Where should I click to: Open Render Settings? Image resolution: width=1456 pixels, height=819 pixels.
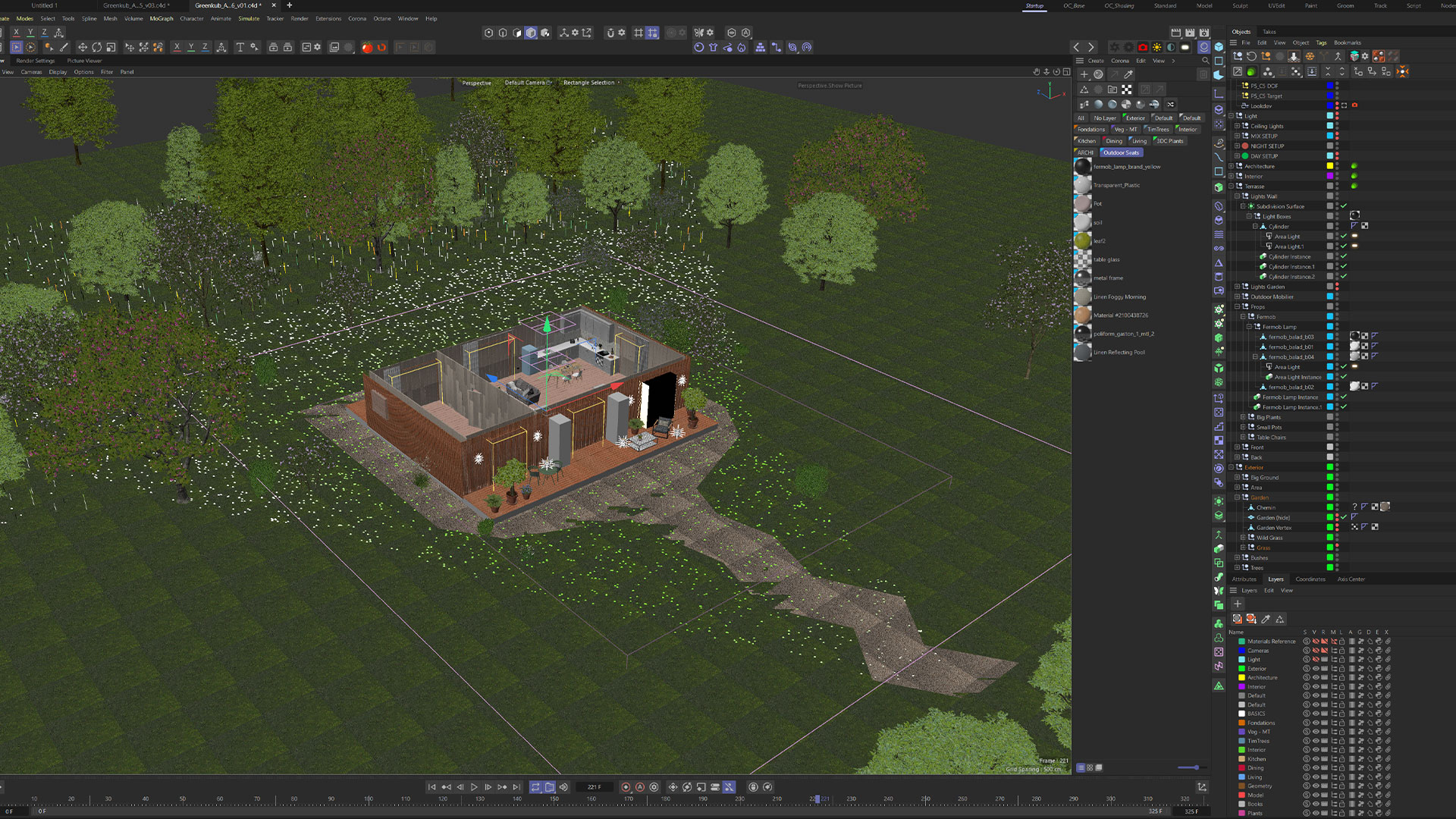click(x=35, y=61)
